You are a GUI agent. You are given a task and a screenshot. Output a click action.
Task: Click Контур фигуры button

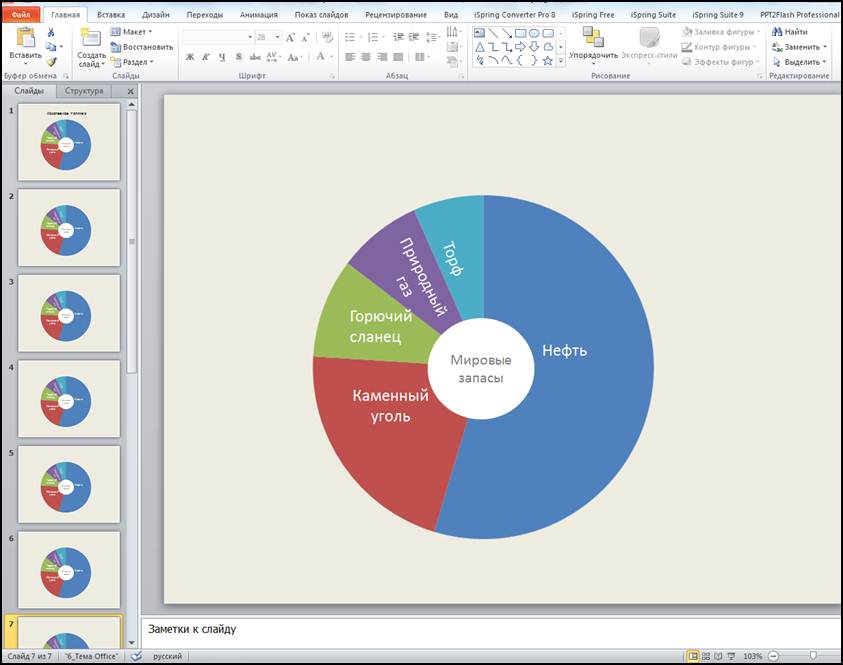click(x=719, y=47)
